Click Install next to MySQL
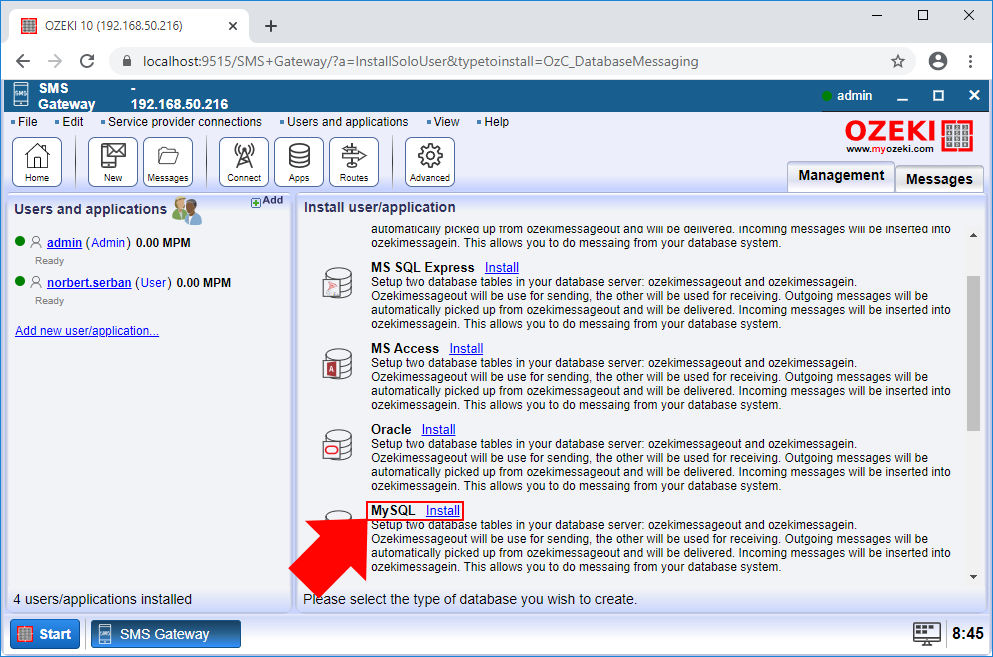This screenshot has width=993, height=657. [442, 510]
